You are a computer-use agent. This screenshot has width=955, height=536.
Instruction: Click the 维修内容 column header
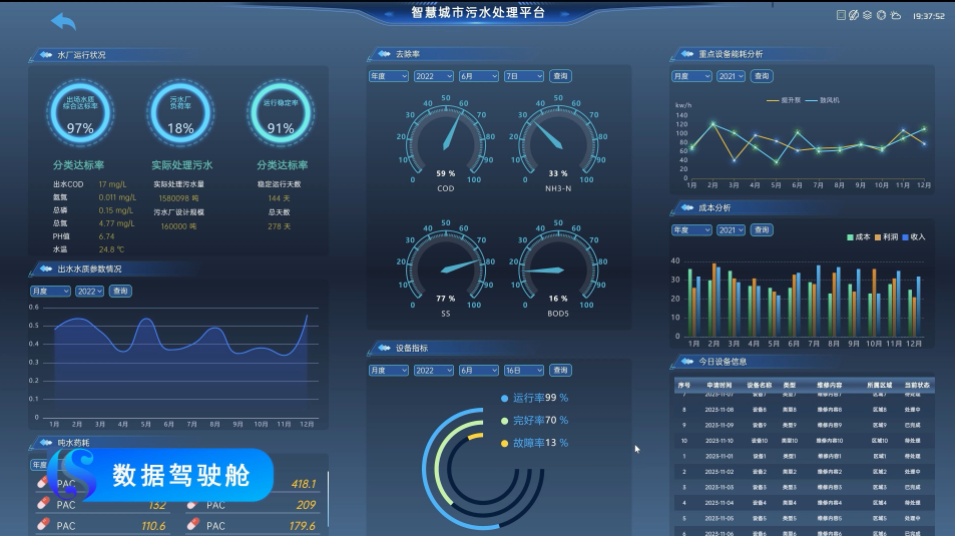(x=830, y=385)
